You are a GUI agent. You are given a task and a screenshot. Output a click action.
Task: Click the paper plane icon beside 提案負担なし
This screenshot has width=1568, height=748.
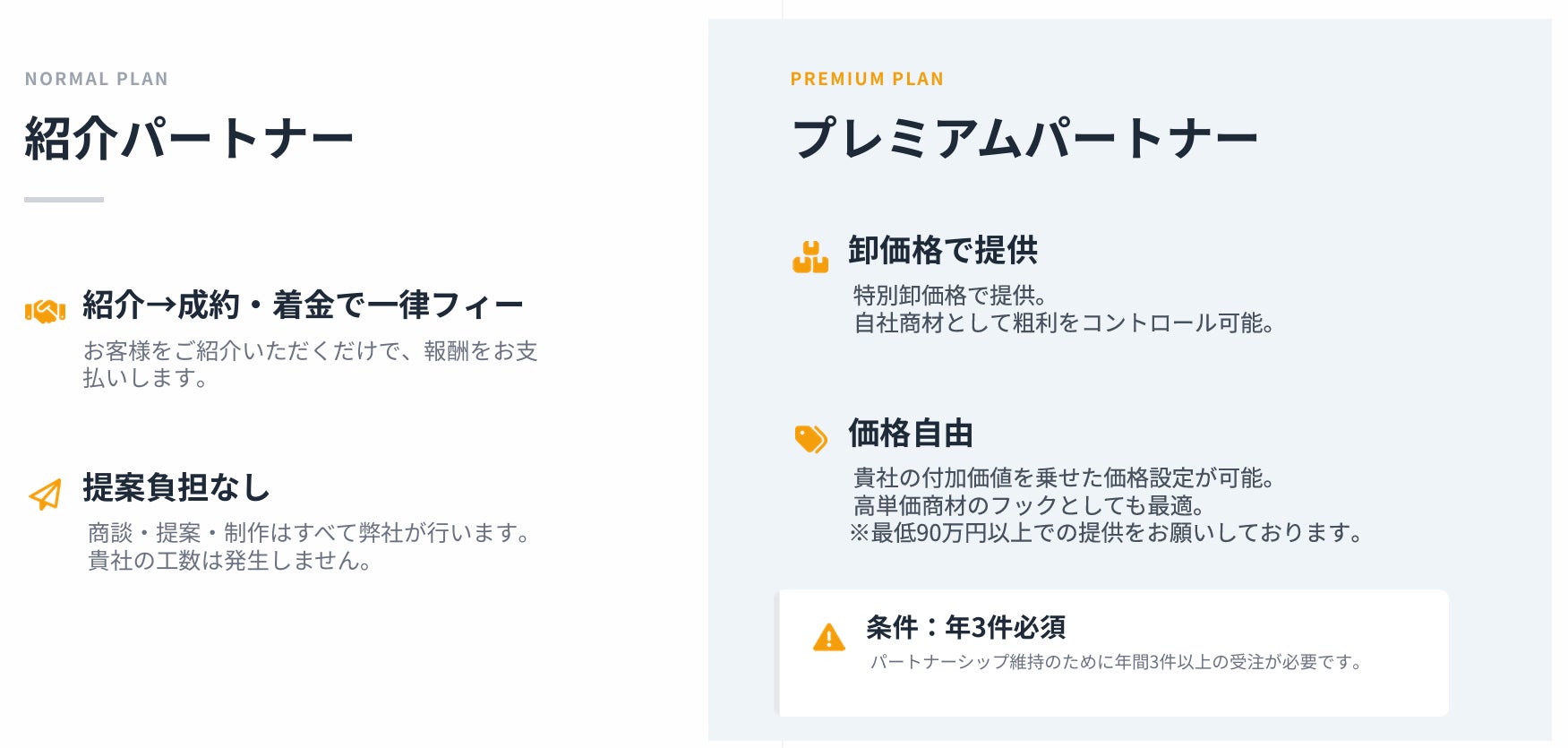[x=45, y=494]
